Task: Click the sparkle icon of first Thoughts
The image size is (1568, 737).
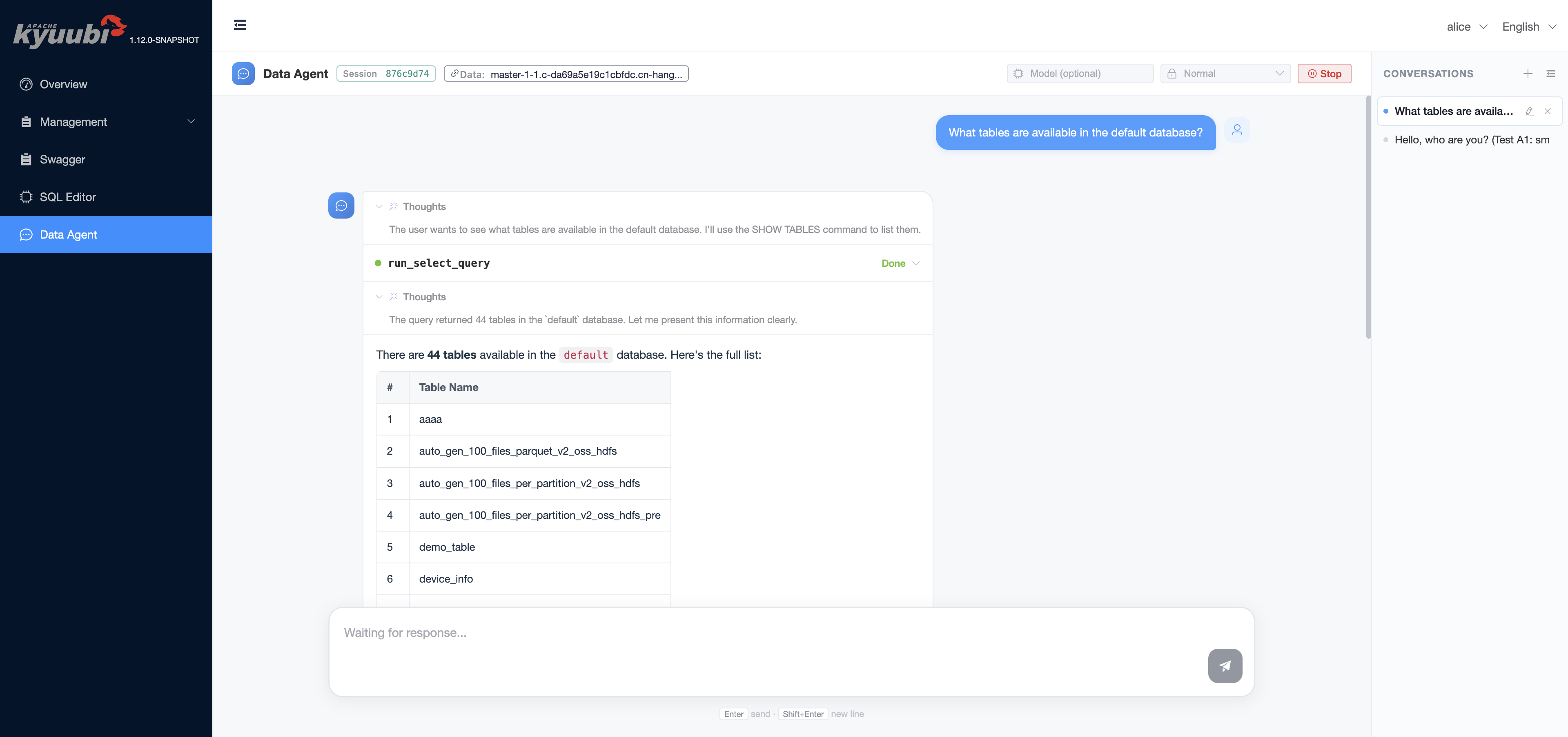Action: (393, 206)
